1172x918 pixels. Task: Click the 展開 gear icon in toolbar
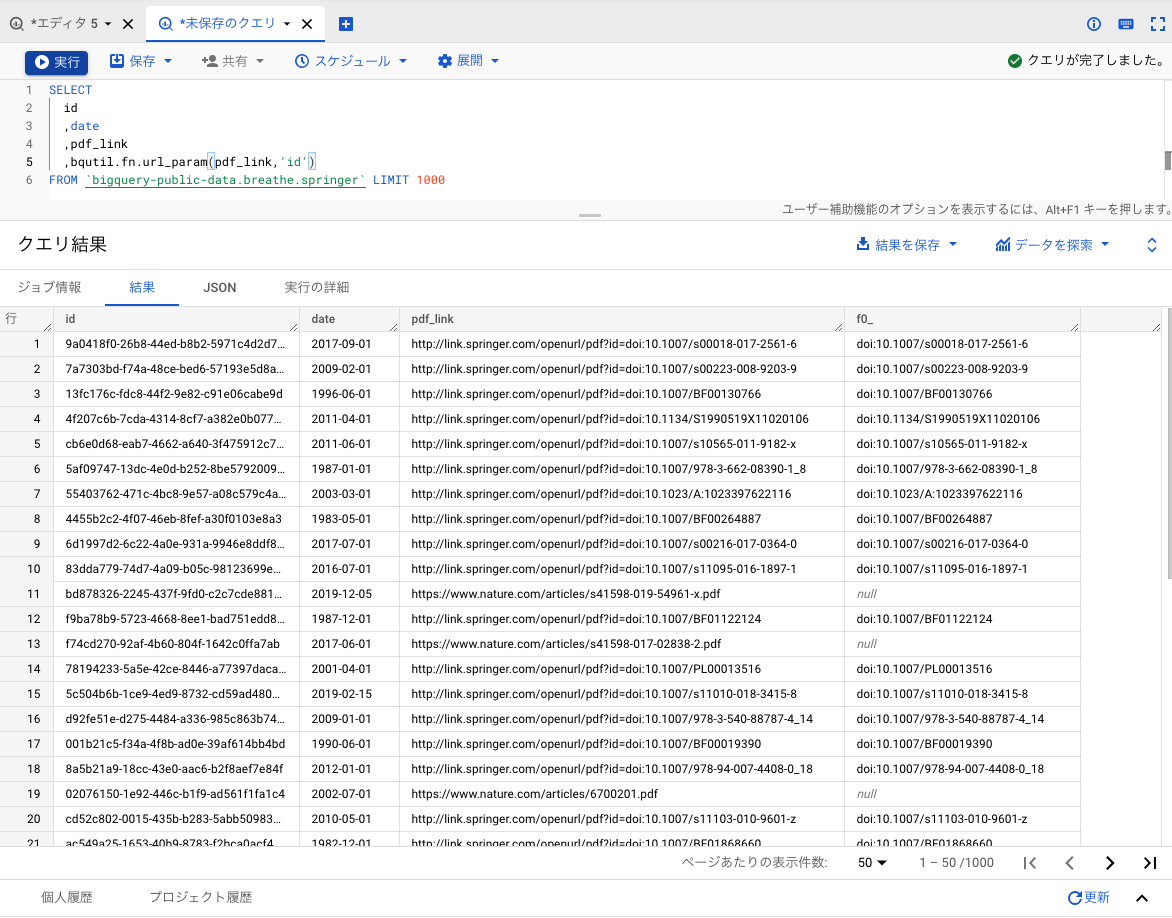pyautogui.click(x=444, y=60)
